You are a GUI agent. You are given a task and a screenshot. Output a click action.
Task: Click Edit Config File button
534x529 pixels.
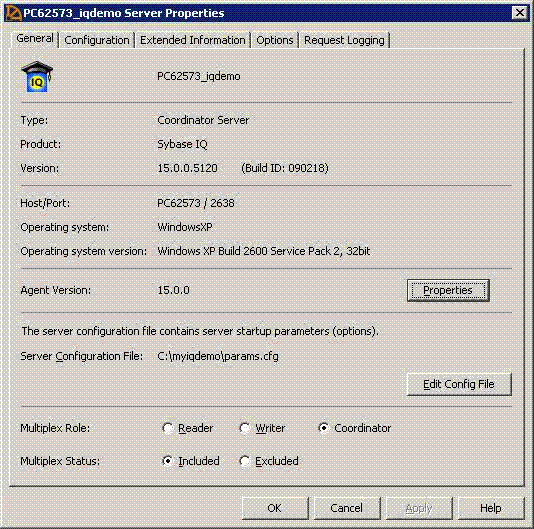click(x=459, y=384)
